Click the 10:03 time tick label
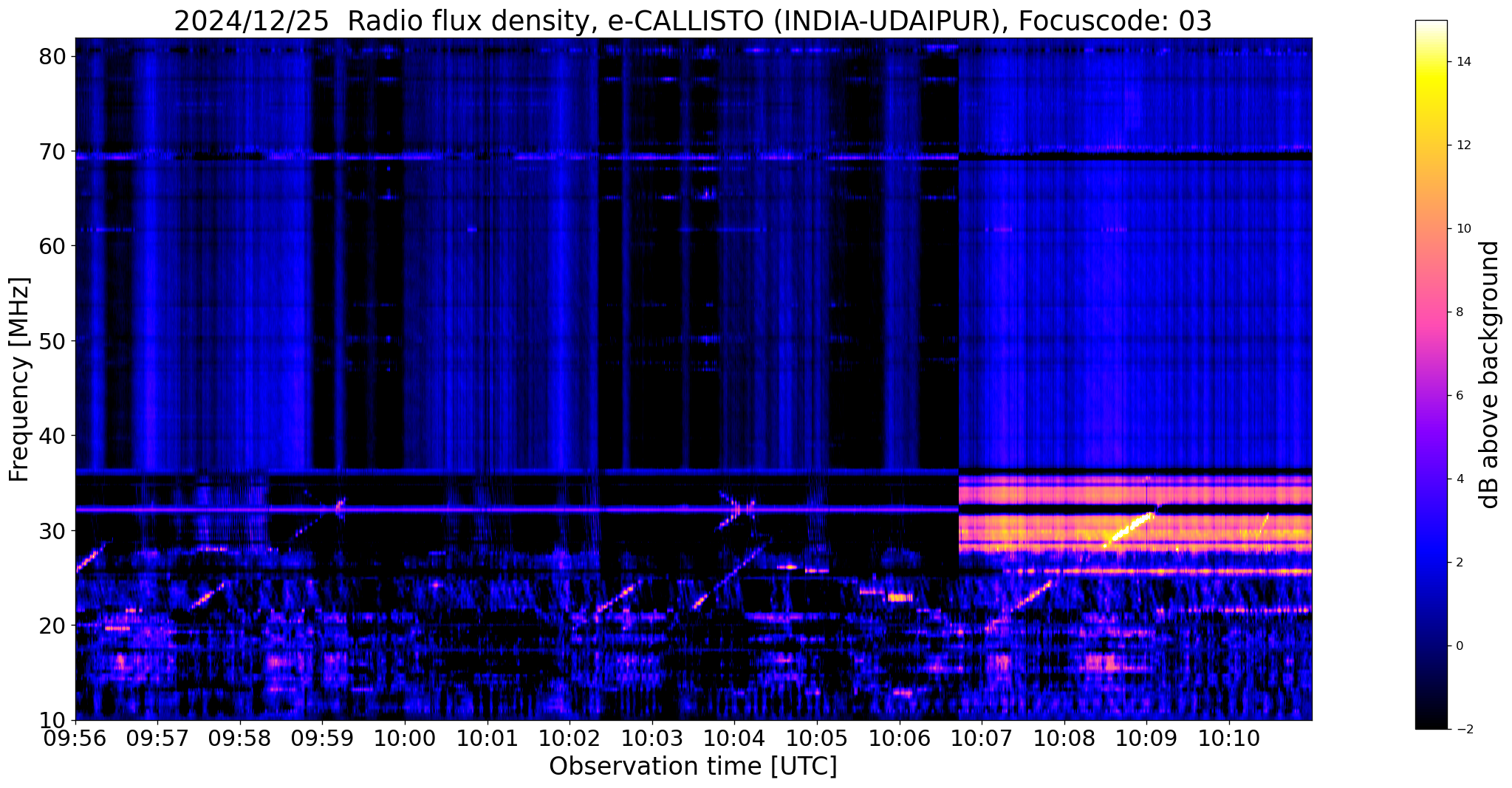This screenshot has height=788, width=1512. [x=652, y=739]
